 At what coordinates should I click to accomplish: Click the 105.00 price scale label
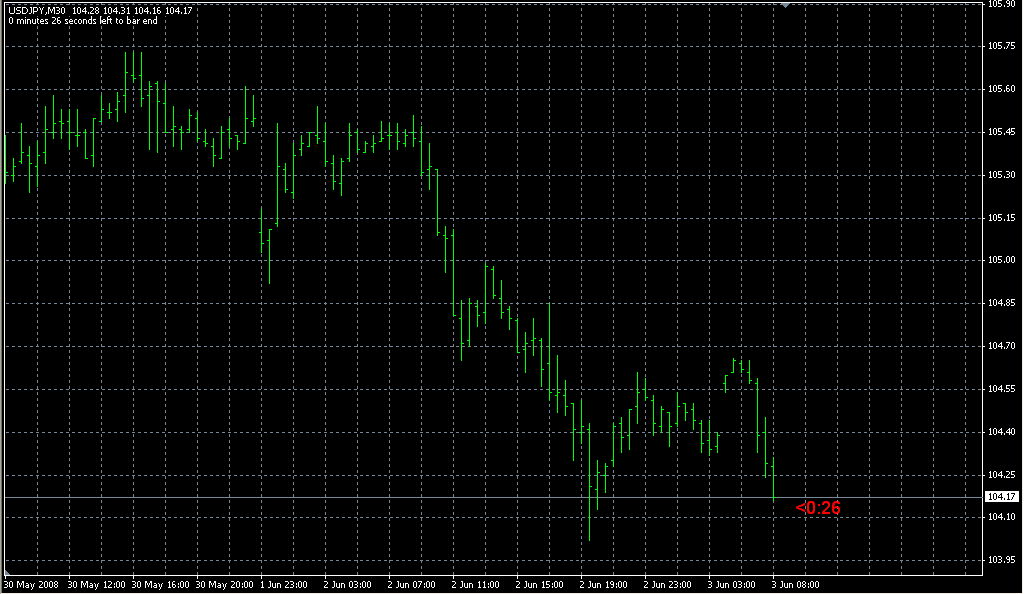tap(1001, 260)
